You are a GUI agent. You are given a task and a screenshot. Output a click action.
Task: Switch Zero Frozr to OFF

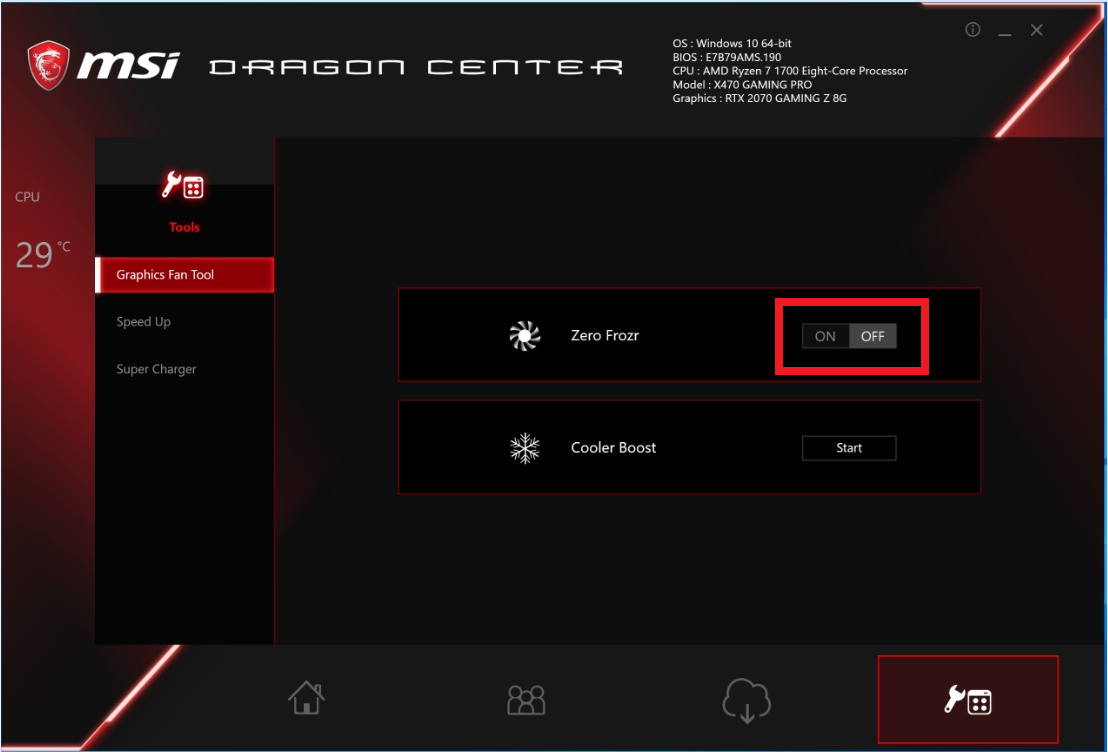(873, 336)
